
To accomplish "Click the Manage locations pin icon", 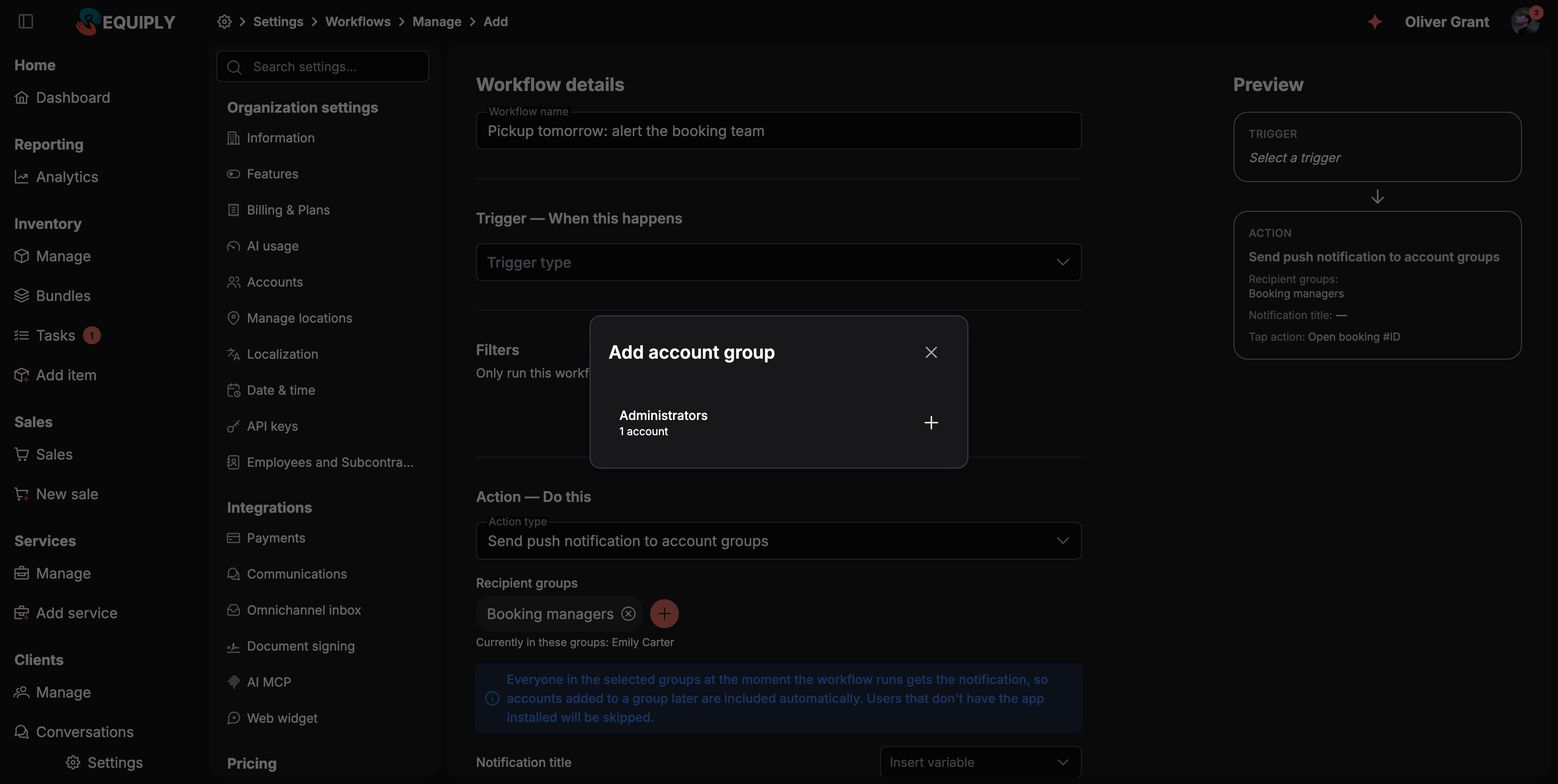I will [234, 318].
